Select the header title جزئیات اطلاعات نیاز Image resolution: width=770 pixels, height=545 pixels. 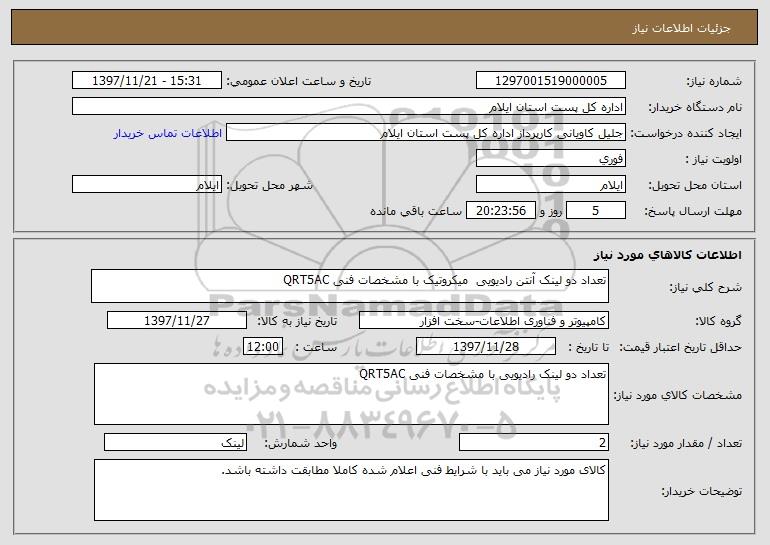(681, 28)
